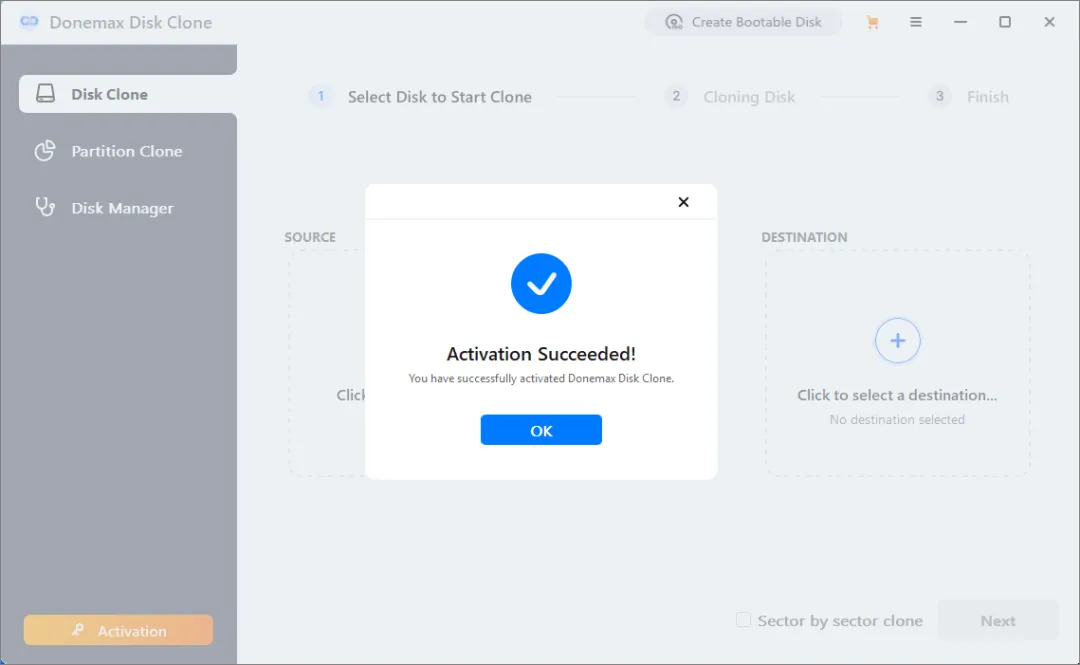Viewport: 1080px width, 665px height.
Task: Minimize the Donemax window
Action: 960,22
